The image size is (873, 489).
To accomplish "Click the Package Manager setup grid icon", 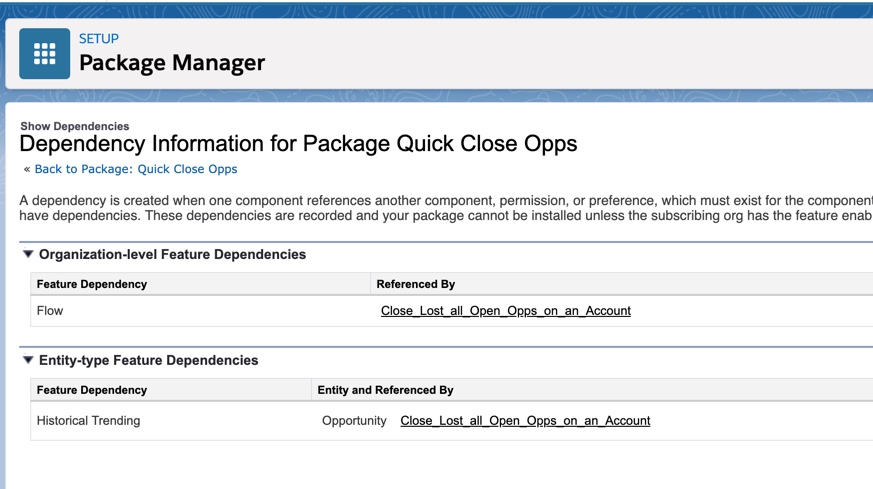I will pos(45,53).
